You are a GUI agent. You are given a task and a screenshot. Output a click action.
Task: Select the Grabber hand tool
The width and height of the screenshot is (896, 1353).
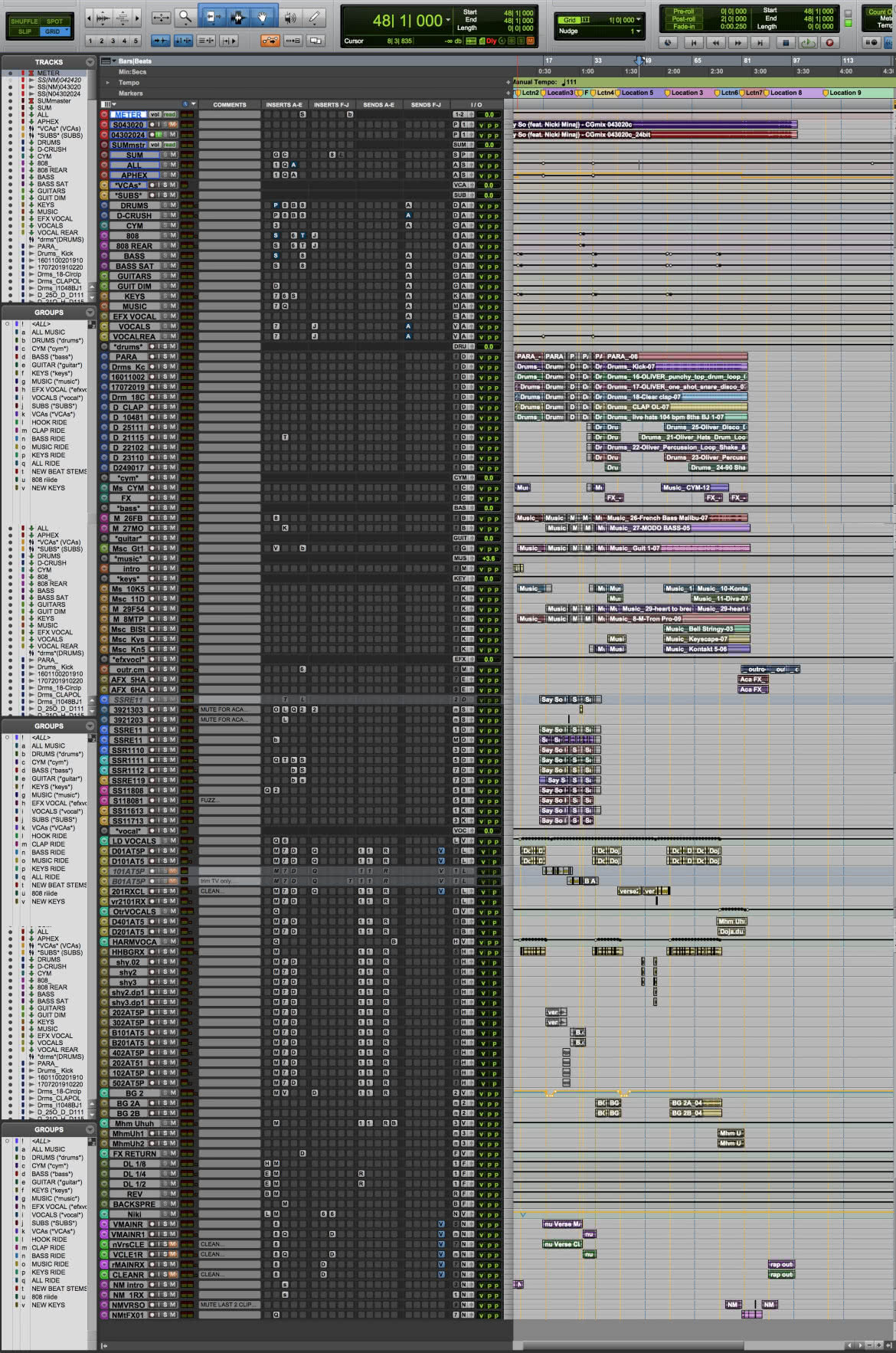[x=262, y=17]
